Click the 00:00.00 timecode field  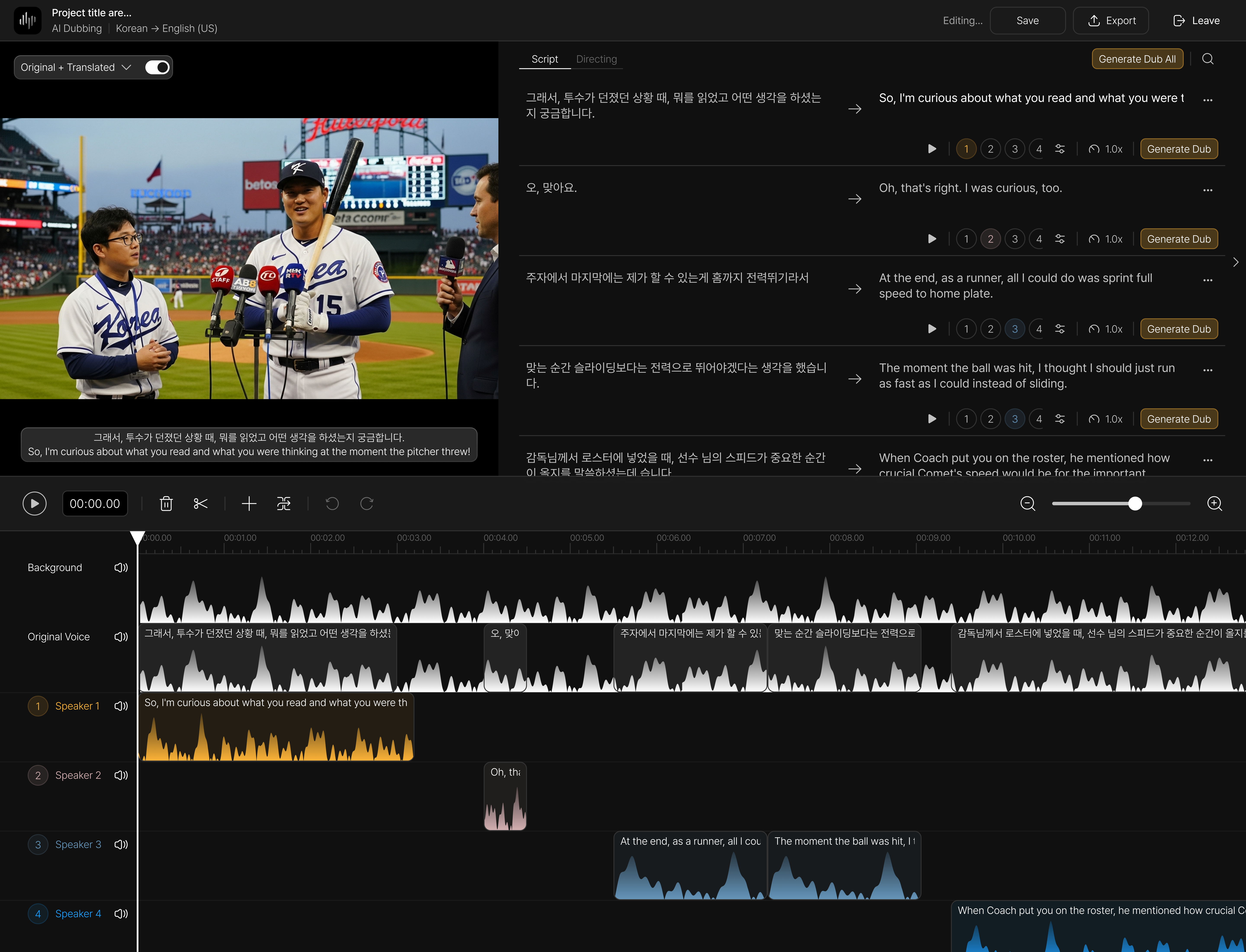(x=95, y=503)
